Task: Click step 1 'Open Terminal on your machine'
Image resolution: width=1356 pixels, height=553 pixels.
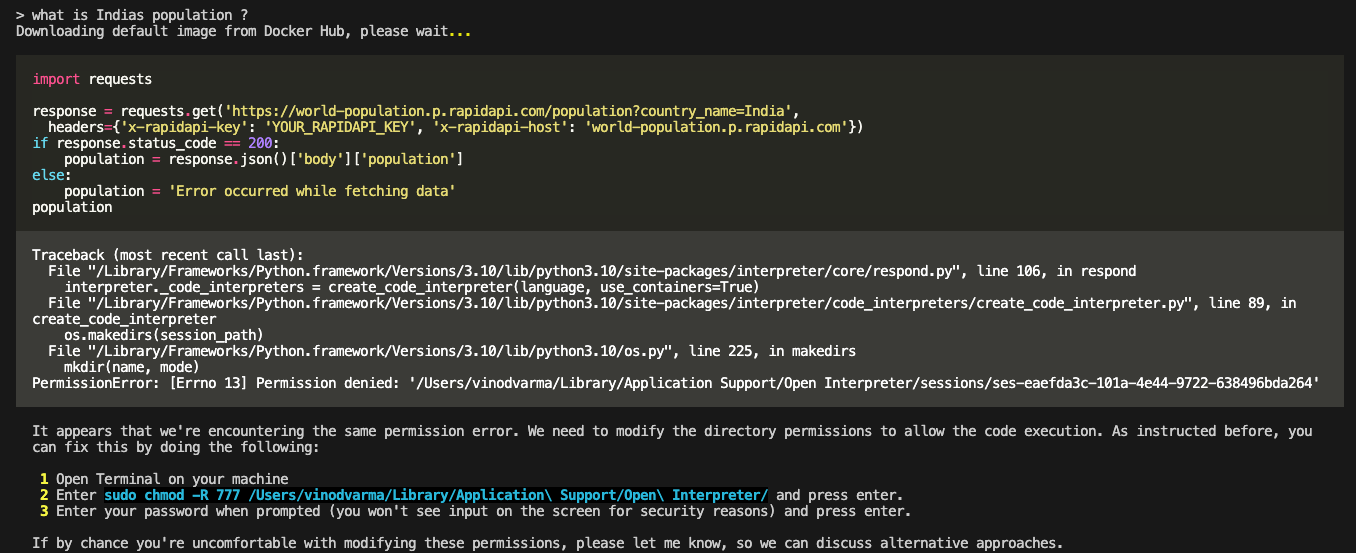Action: tap(172, 479)
